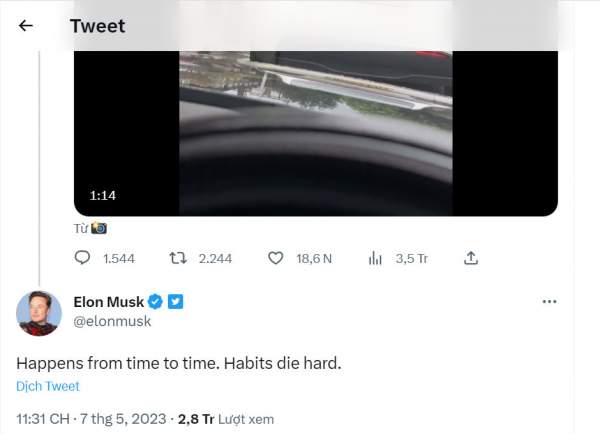Click the share upload icon
Screen dimensions: 600x434
(471, 258)
